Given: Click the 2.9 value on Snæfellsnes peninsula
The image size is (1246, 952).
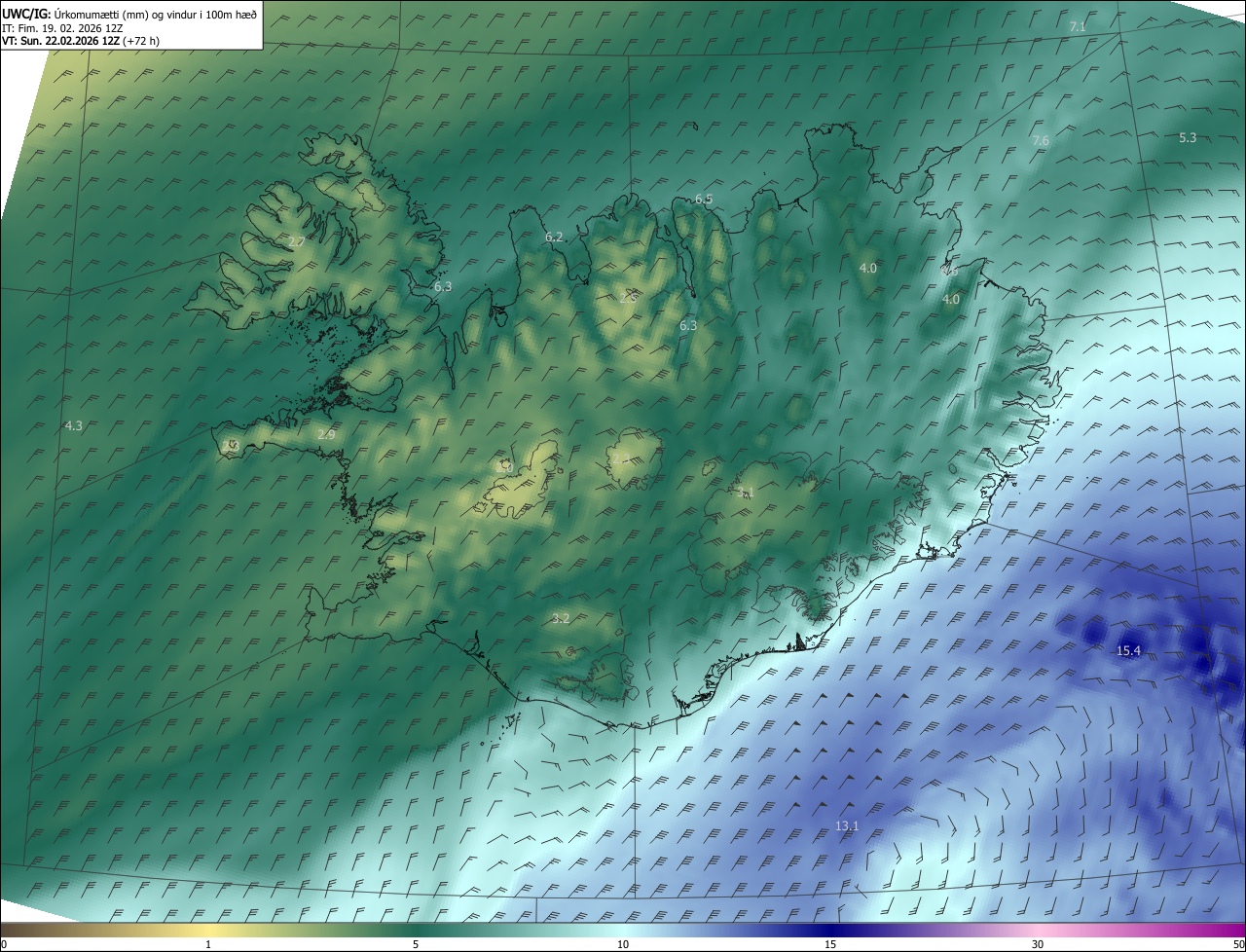Looking at the screenshot, I should [326, 435].
